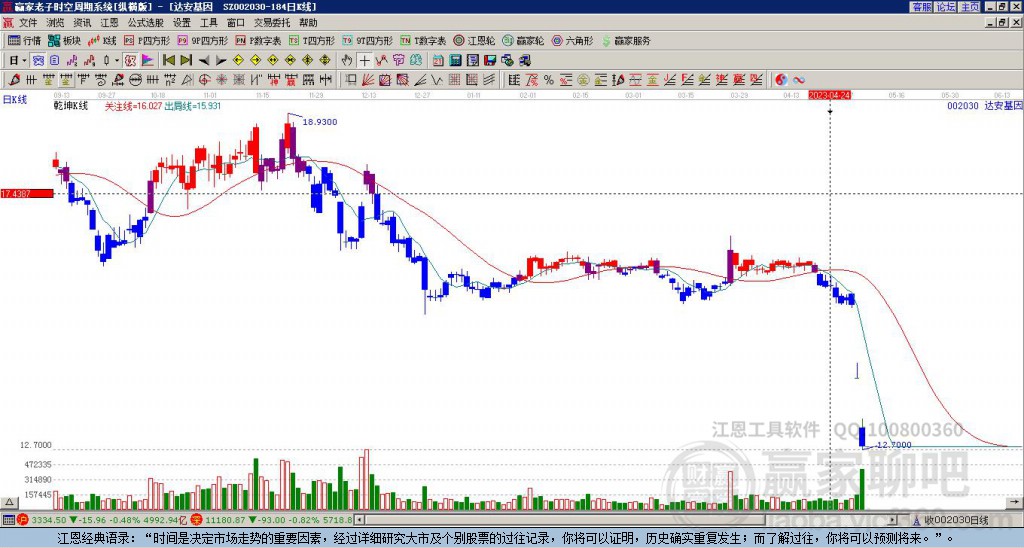Click the 论坛 forum button
Image resolution: width=1024 pixels, height=548 pixels.
(x=946, y=7)
